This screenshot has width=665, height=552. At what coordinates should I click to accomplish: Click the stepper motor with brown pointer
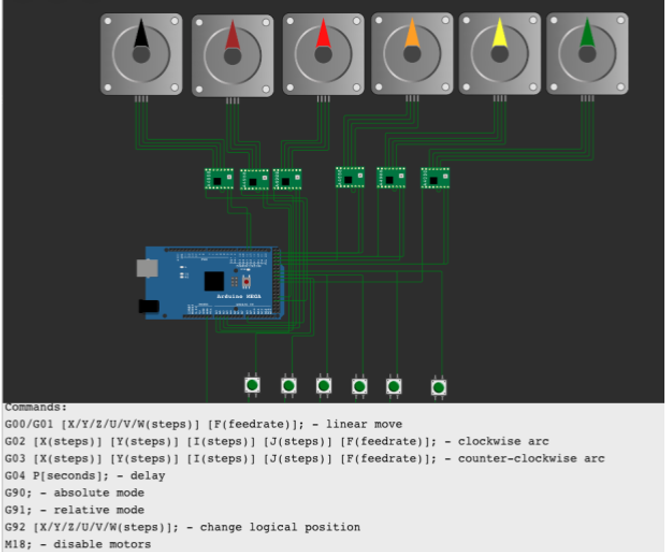click(232, 56)
